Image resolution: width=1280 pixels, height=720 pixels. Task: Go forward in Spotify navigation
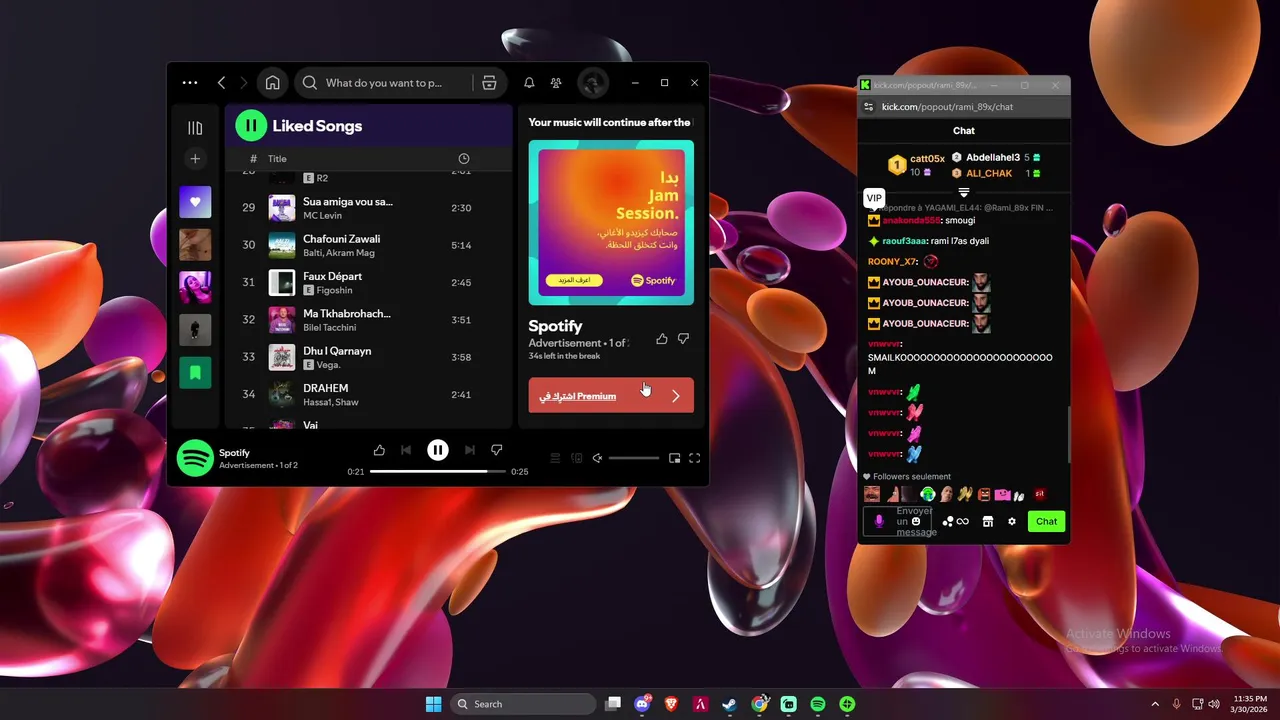click(243, 83)
